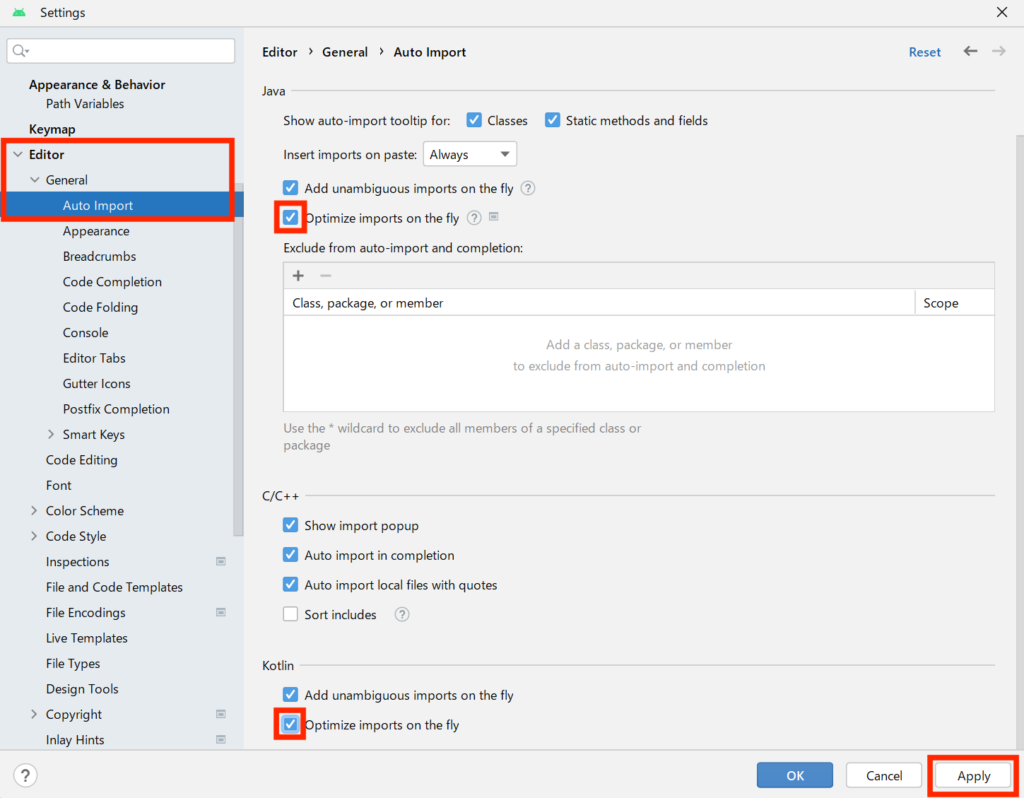Screen dimensions: 1024x798
Task: Click the Scope column header
Action: click(x=955, y=302)
